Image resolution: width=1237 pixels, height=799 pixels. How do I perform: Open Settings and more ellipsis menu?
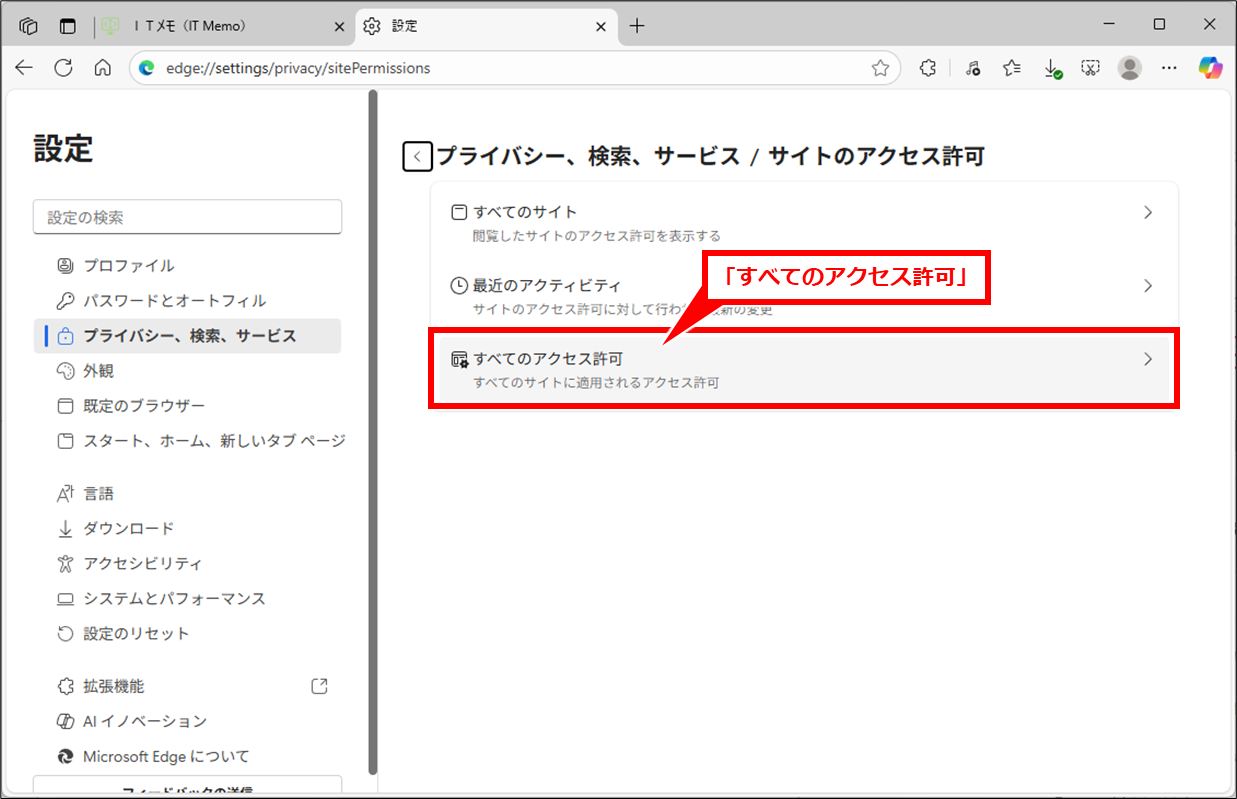[1169, 68]
